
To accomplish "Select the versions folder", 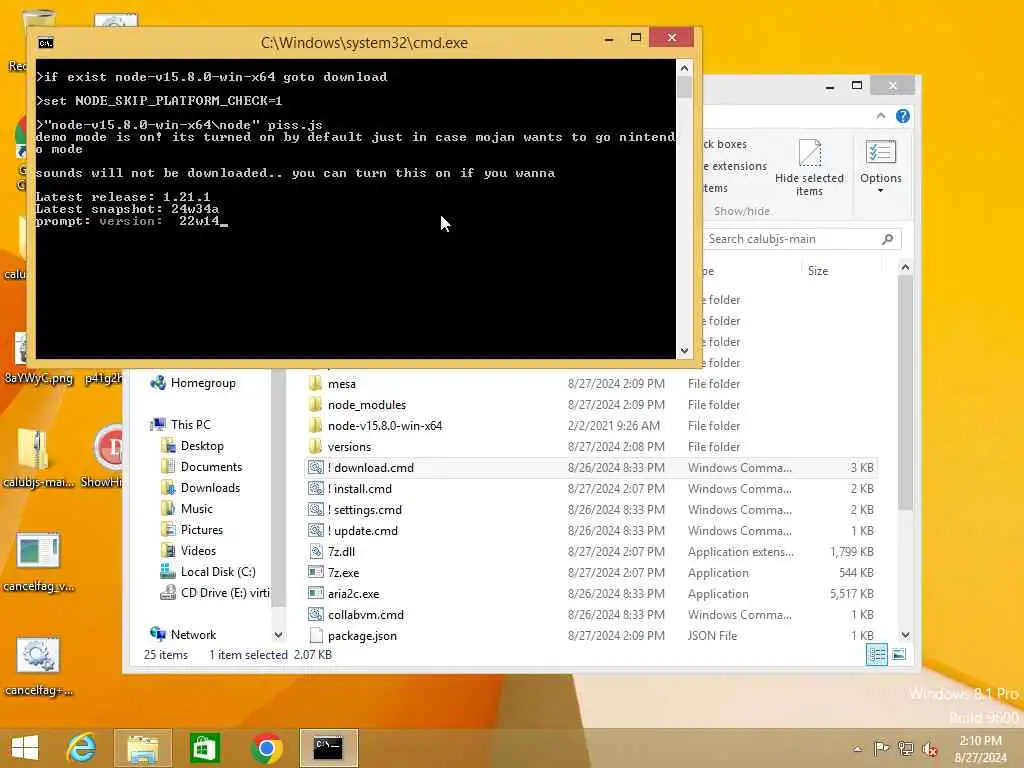I will [x=592, y=447].
